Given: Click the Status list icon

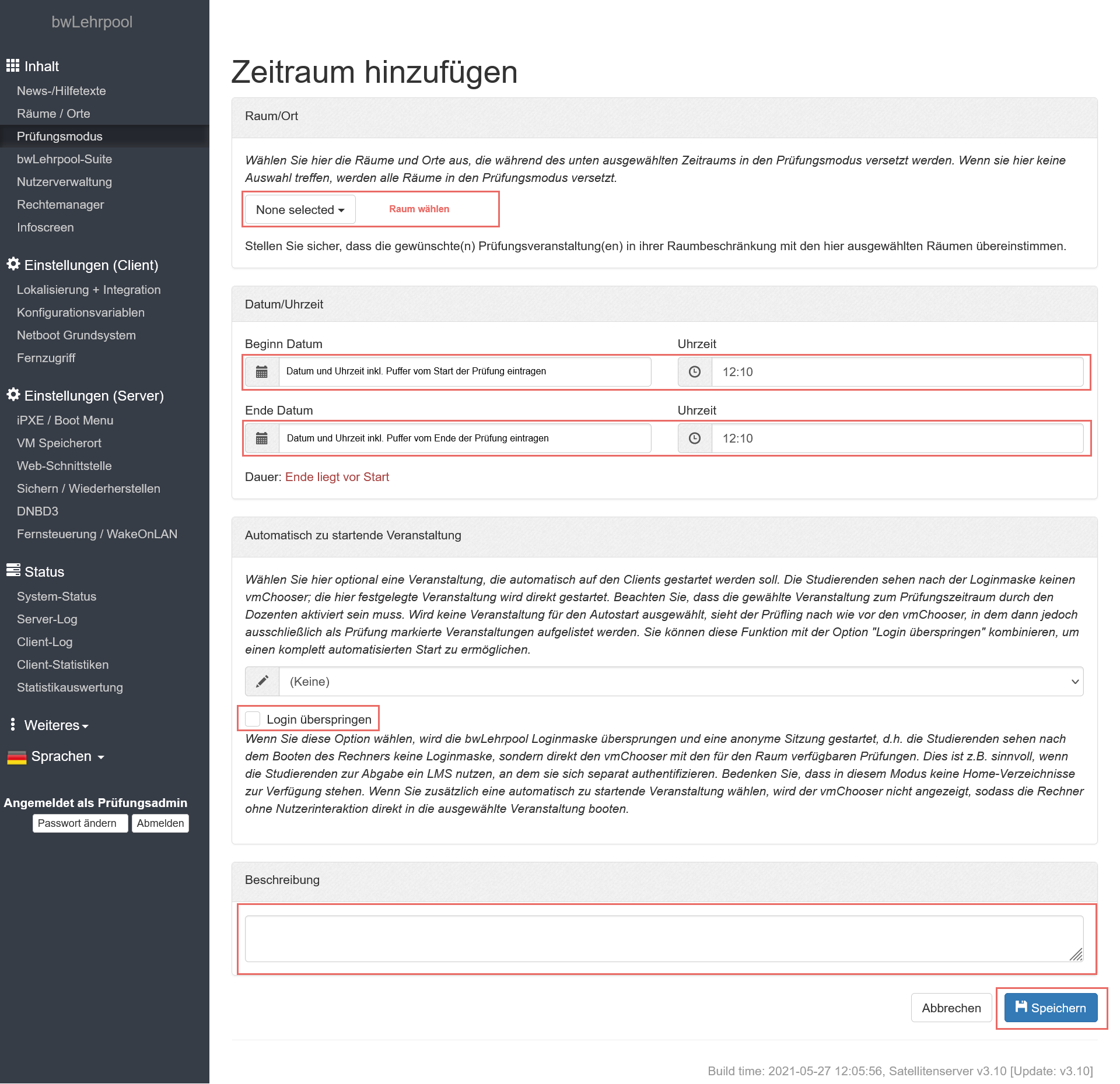Looking at the screenshot, I should point(13,571).
